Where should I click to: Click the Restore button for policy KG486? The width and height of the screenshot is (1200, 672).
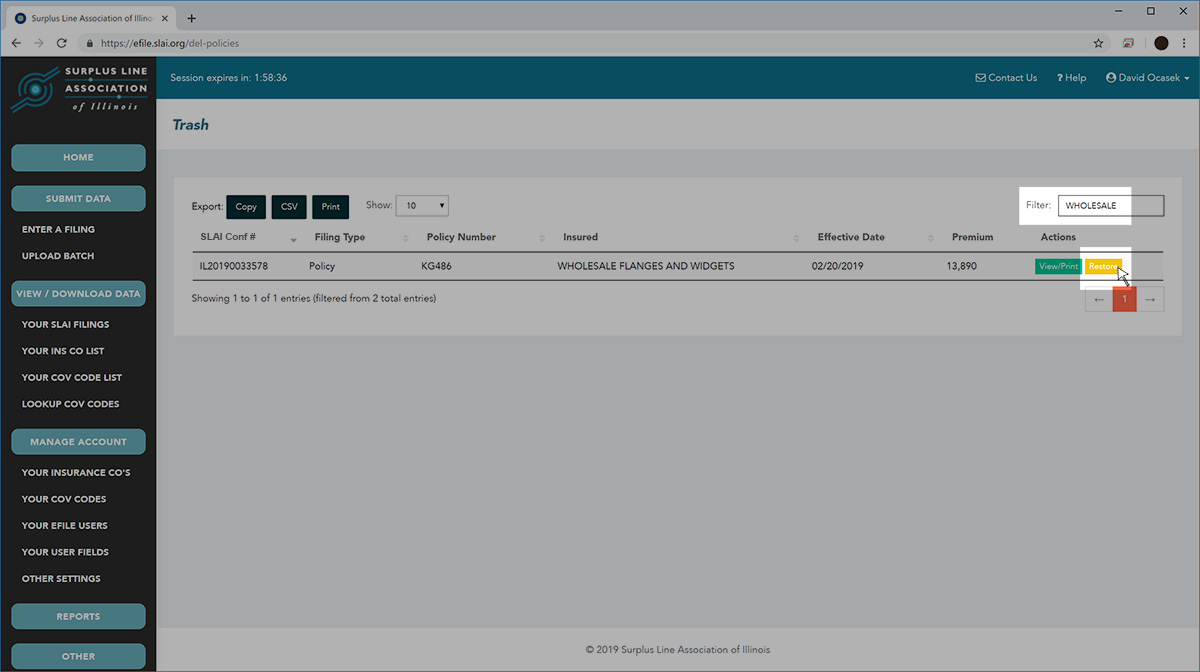(x=1103, y=266)
